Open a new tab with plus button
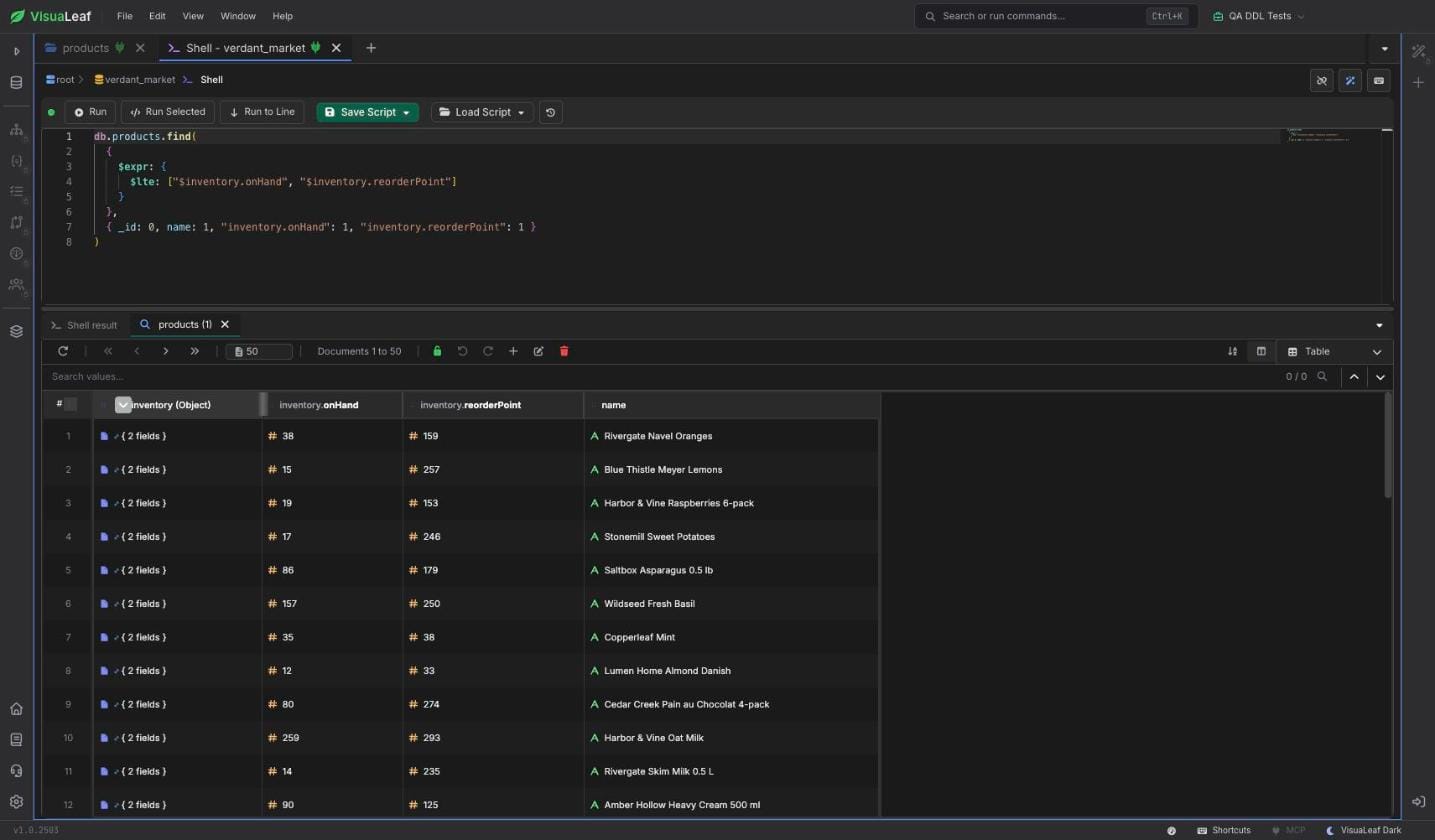 coord(371,48)
